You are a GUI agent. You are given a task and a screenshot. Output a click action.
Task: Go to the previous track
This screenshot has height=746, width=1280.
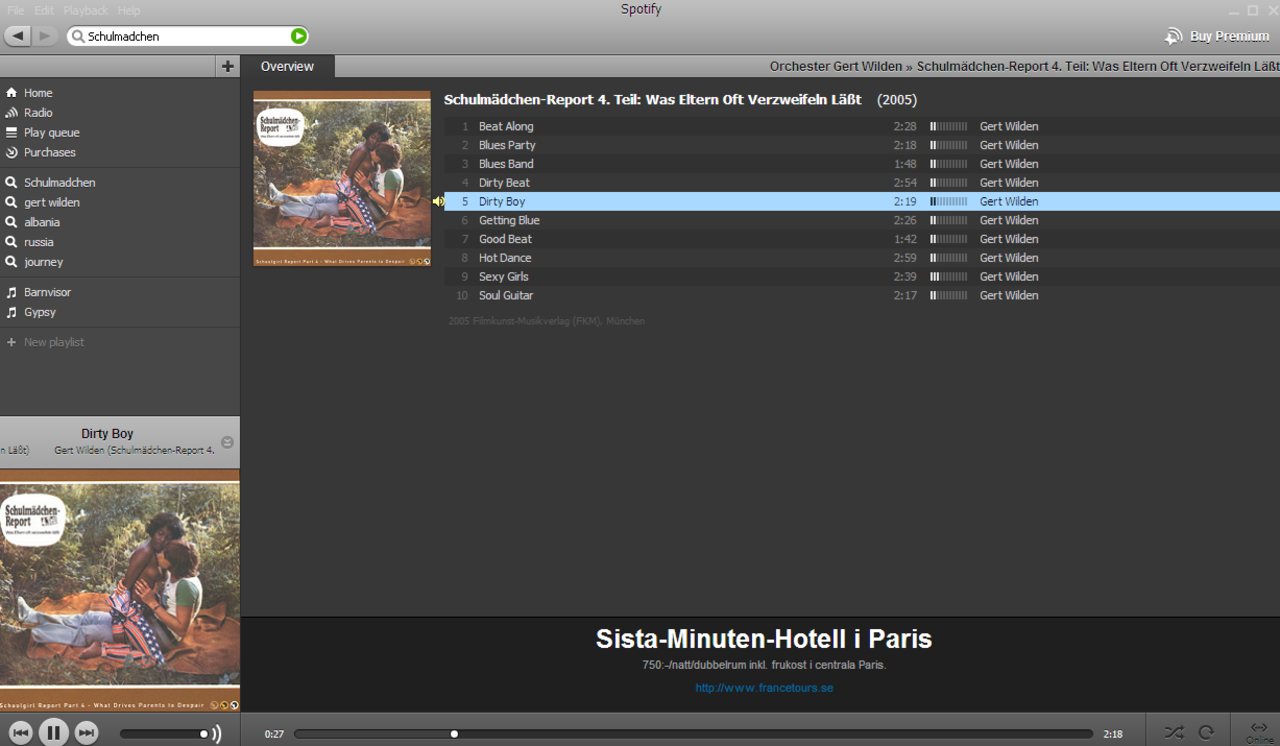(x=20, y=733)
